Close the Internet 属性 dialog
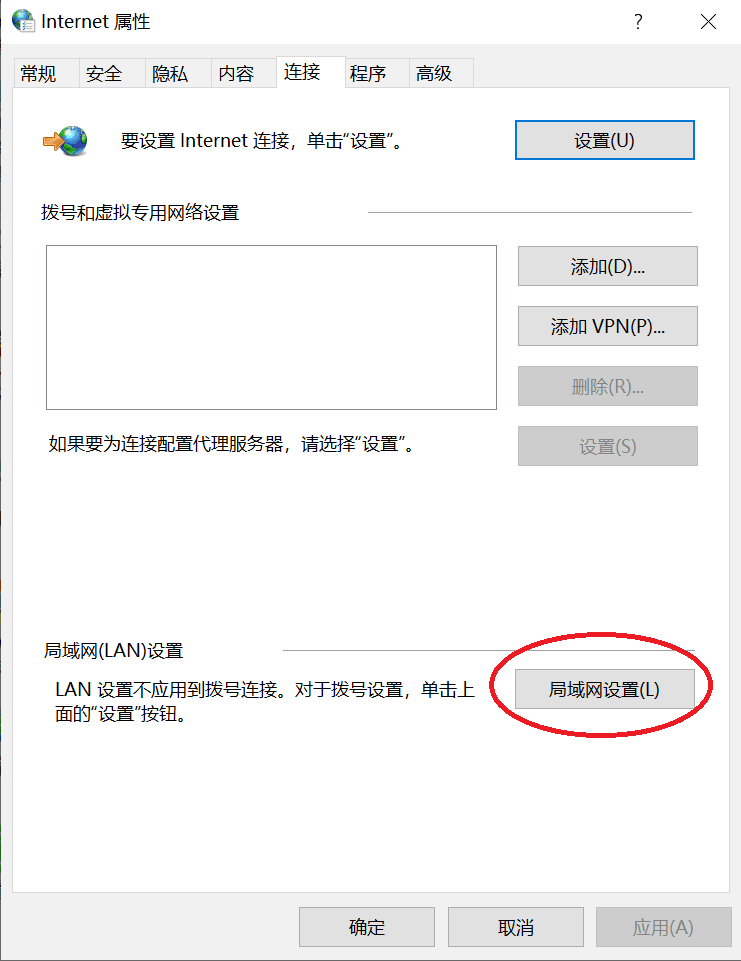 [x=708, y=22]
